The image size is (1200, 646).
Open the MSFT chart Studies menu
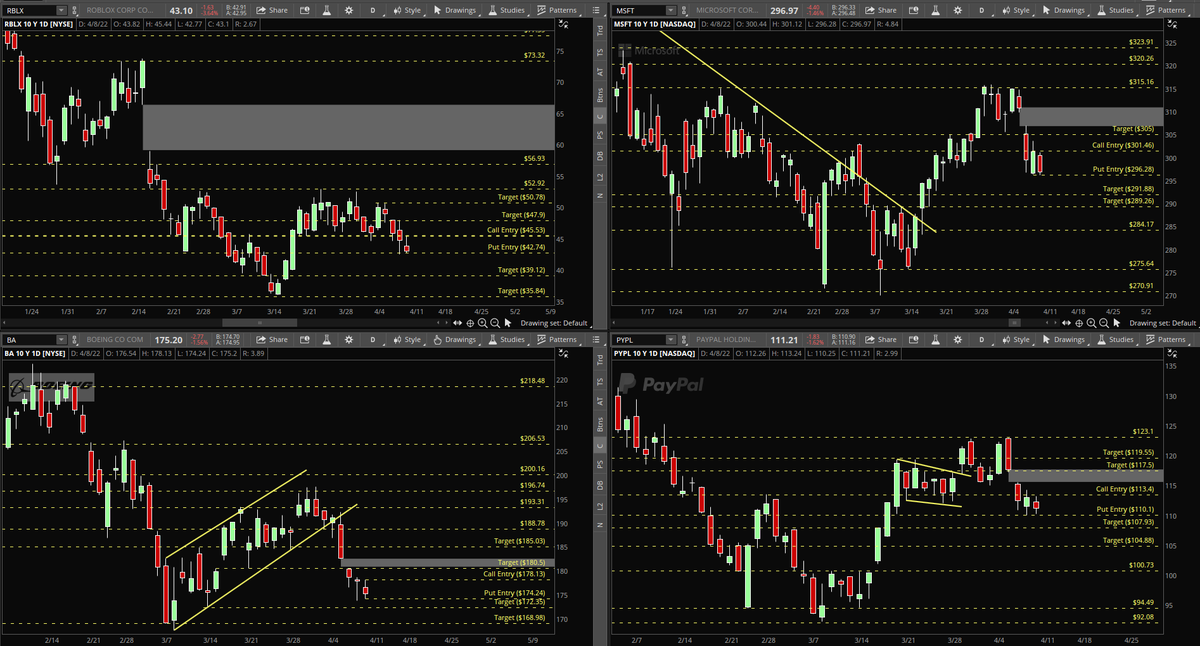point(1115,9)
